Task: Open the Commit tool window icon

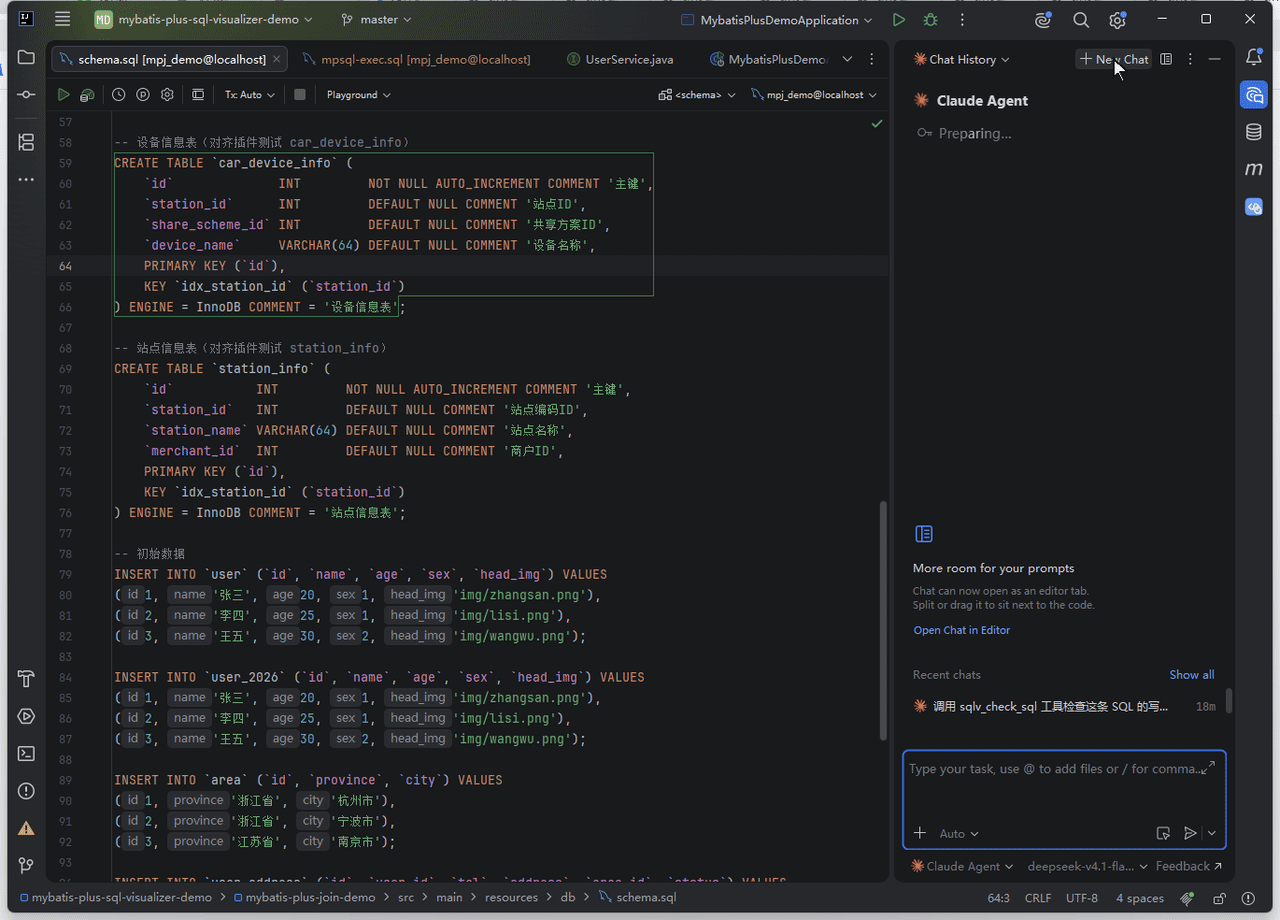Action: click(26, 94)
